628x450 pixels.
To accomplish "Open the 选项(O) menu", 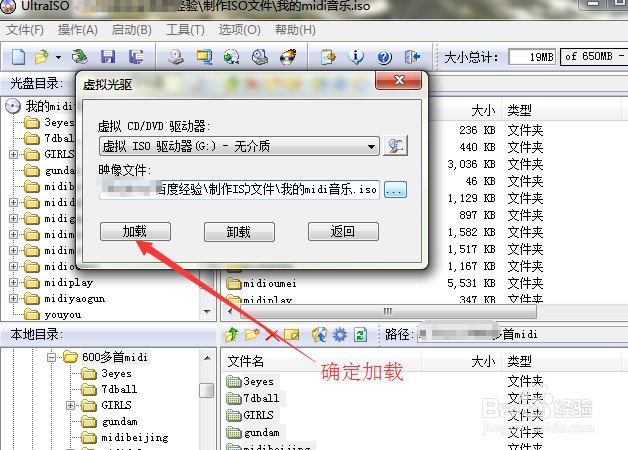I will (240, 30).
